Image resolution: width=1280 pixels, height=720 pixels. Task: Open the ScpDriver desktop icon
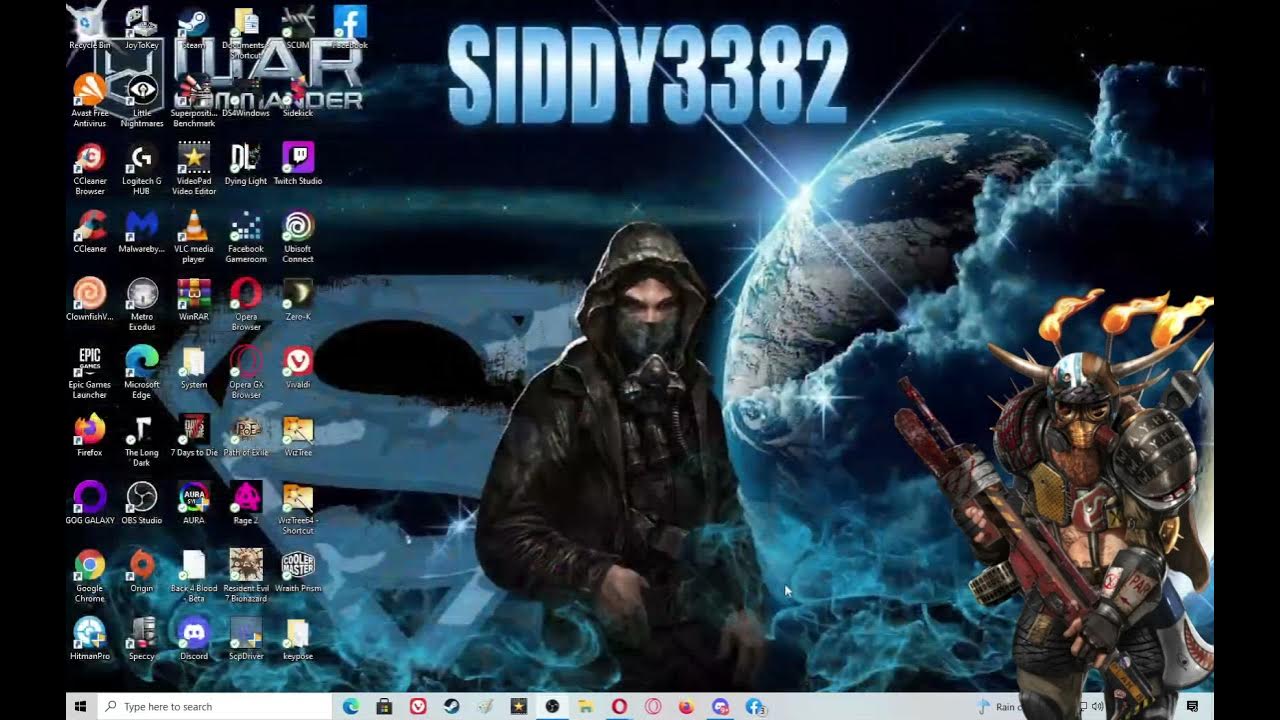pyautogui.click(x=246, y=640)
